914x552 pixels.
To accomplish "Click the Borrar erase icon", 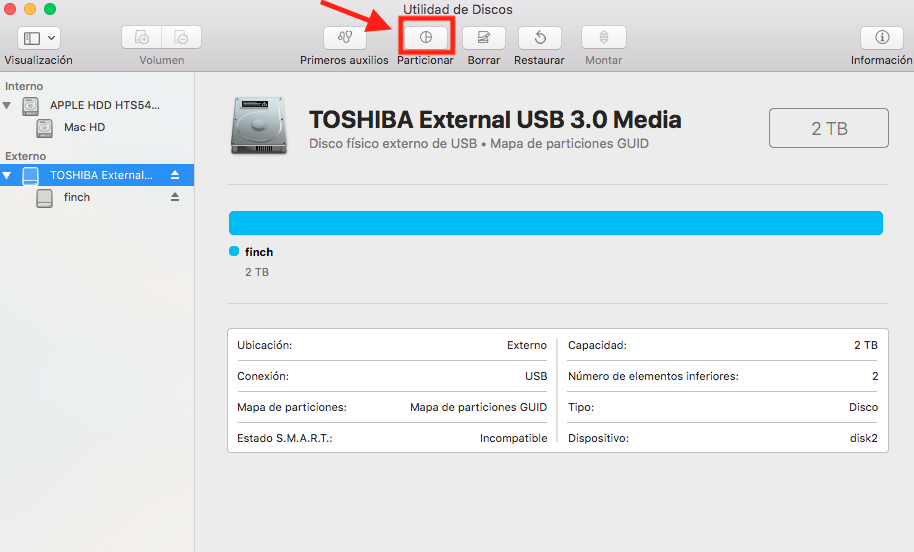I will point(484,38).
